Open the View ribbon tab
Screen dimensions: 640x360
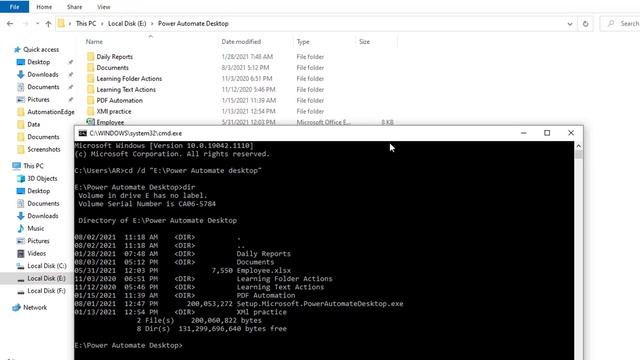(x=104, y=7)
